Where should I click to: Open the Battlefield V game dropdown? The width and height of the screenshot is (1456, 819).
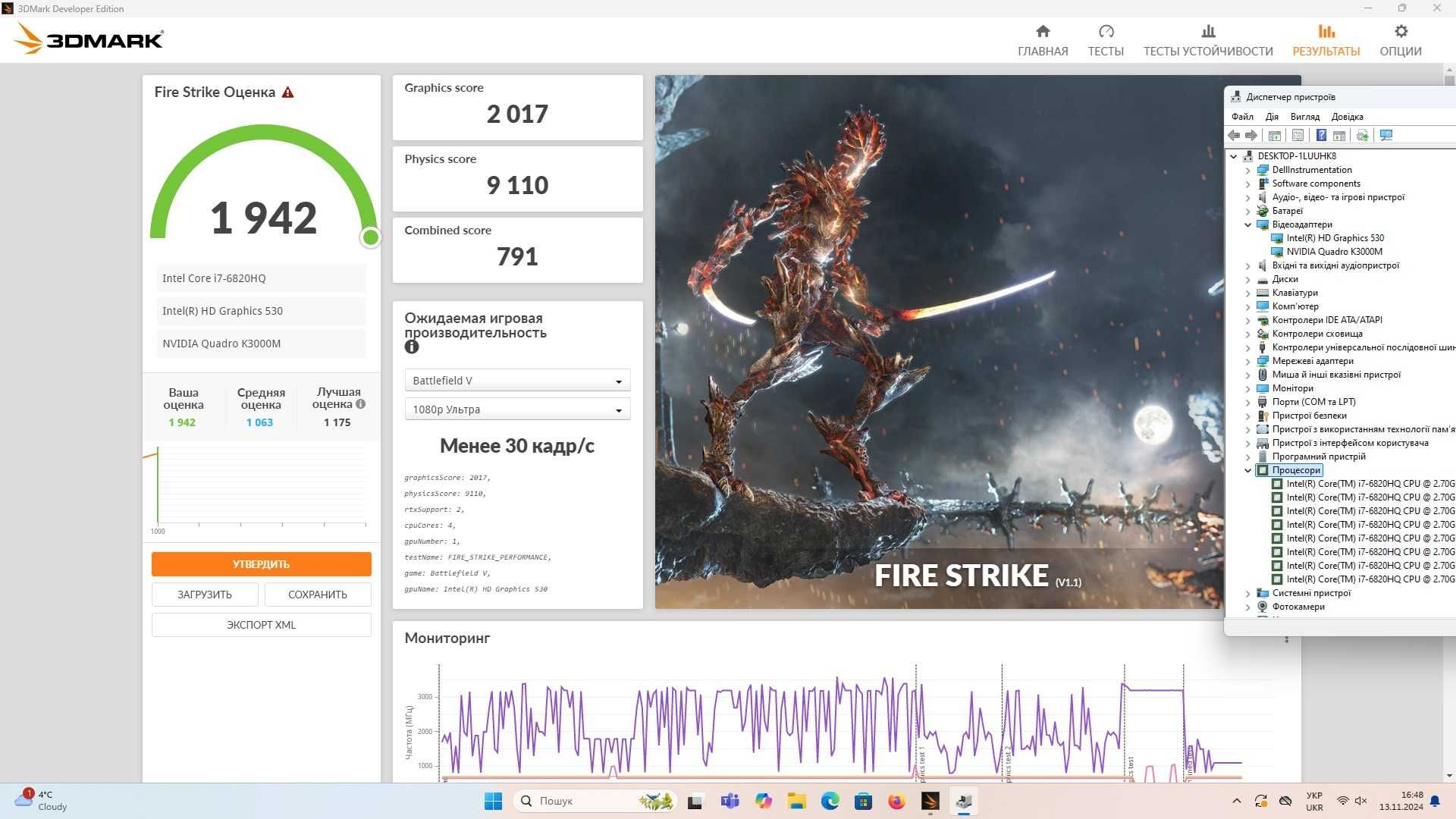pyautogui.click(x=517, y=381)
